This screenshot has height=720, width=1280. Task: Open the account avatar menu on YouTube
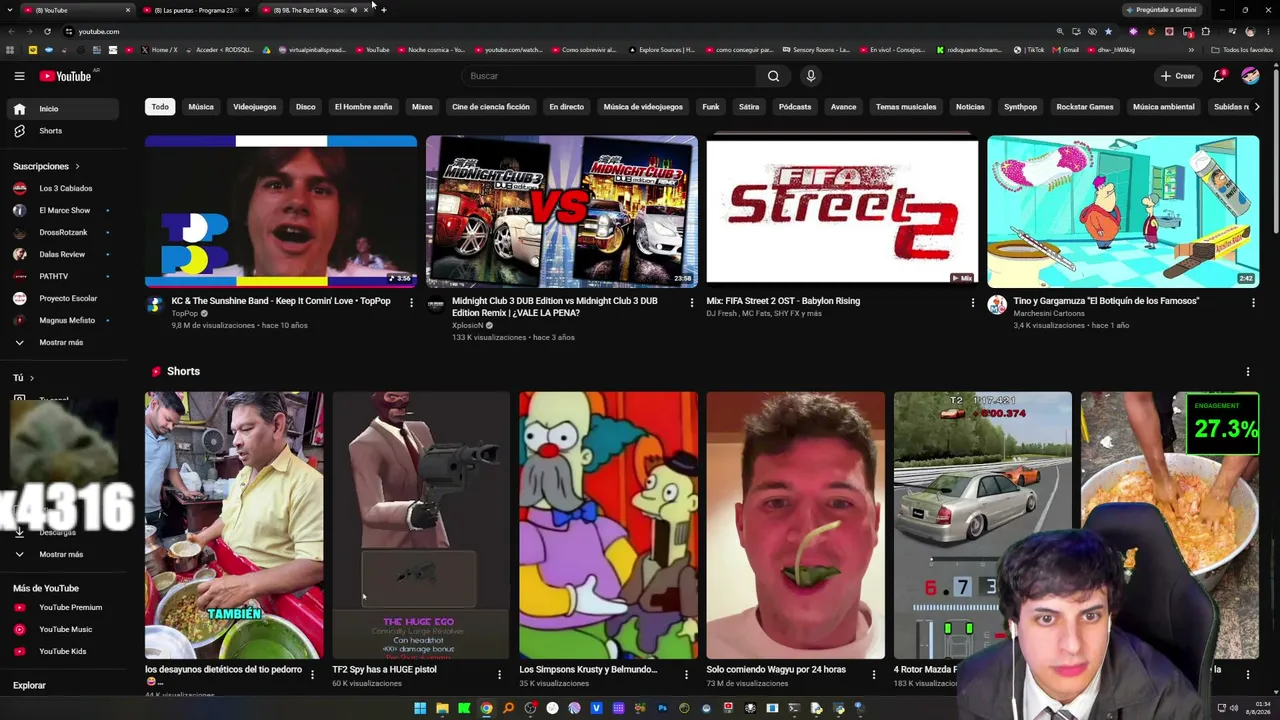click(x=1250, y=76)
